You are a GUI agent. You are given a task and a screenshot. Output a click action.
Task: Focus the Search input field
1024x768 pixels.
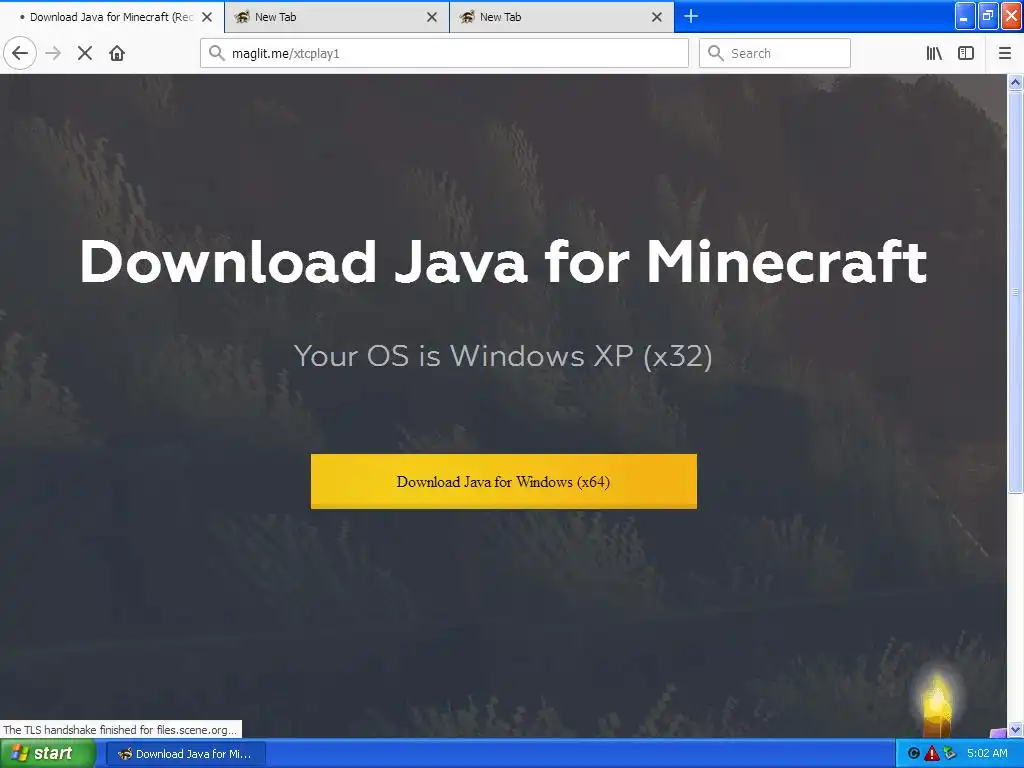pyautogui.click(x=775, y=53)
